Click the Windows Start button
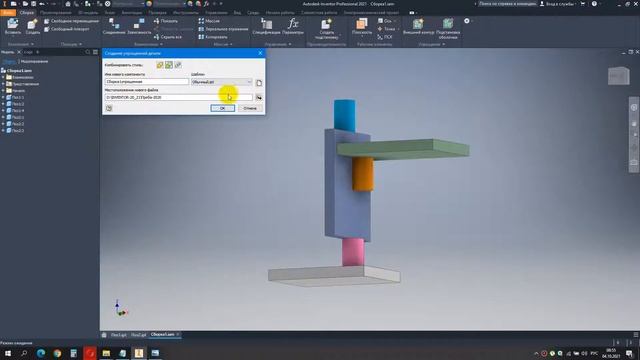The height and width of the screenshot is (360, 640). [x=8, y=353]
